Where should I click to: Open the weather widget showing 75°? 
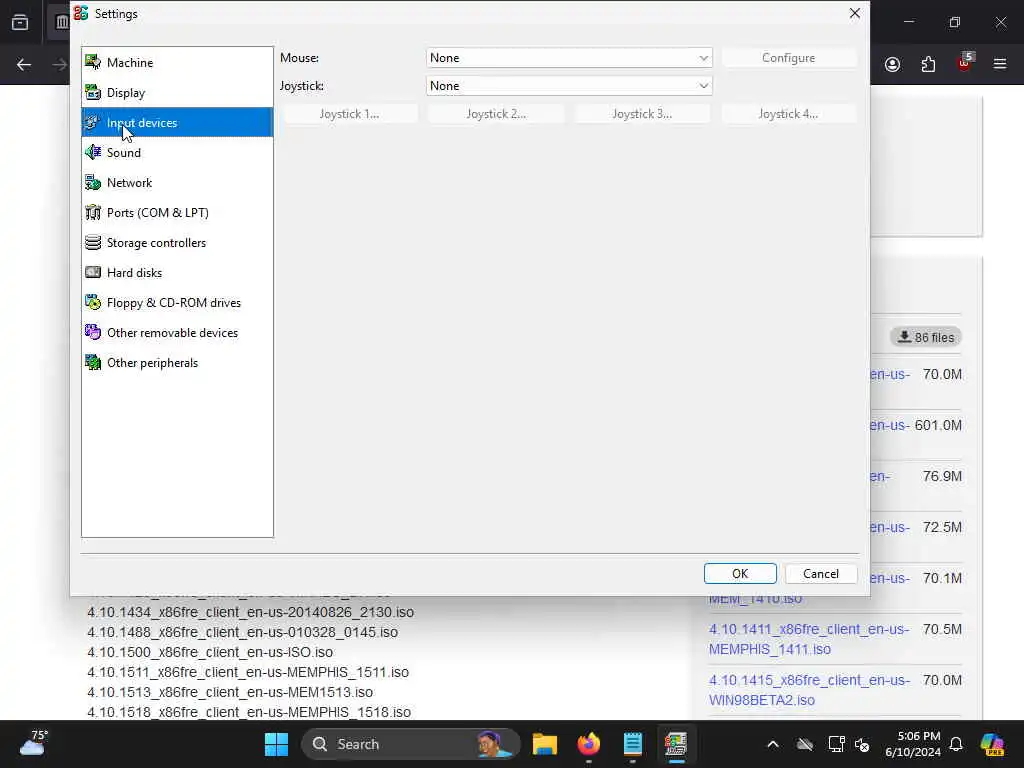pyautogui.click(x=34, y=743)
